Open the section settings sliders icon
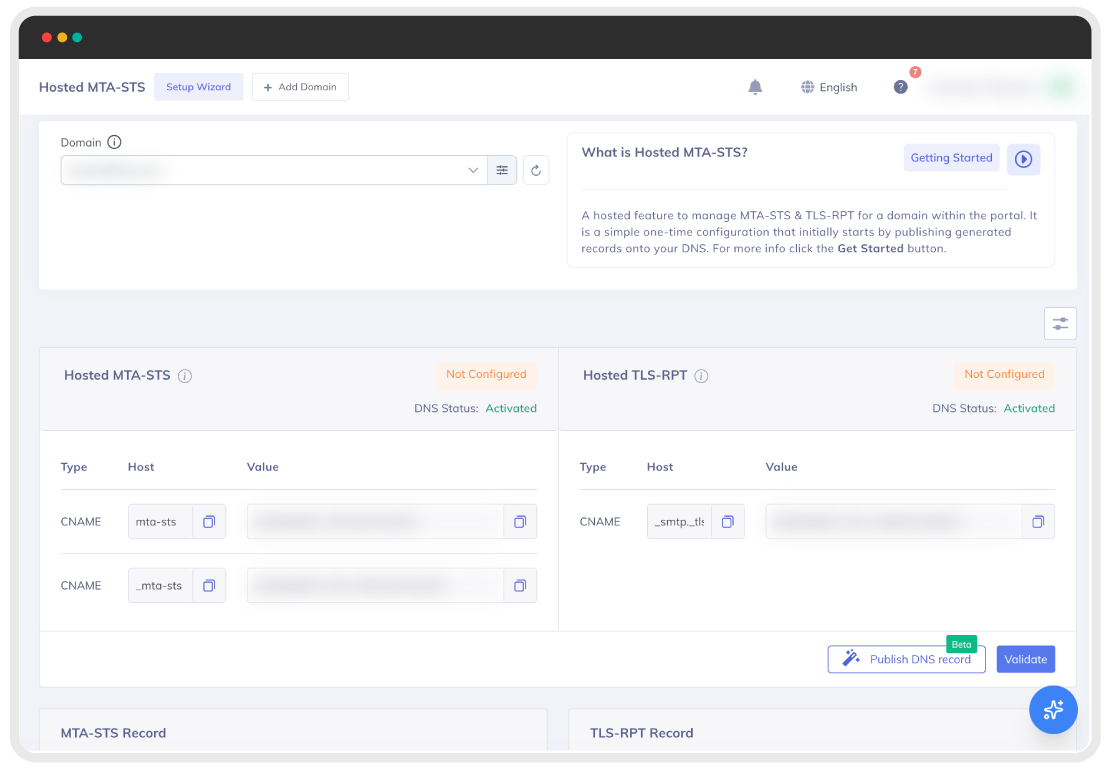Image resolution: width=1111 pixels, height=769 pixels. [1060, 323]
